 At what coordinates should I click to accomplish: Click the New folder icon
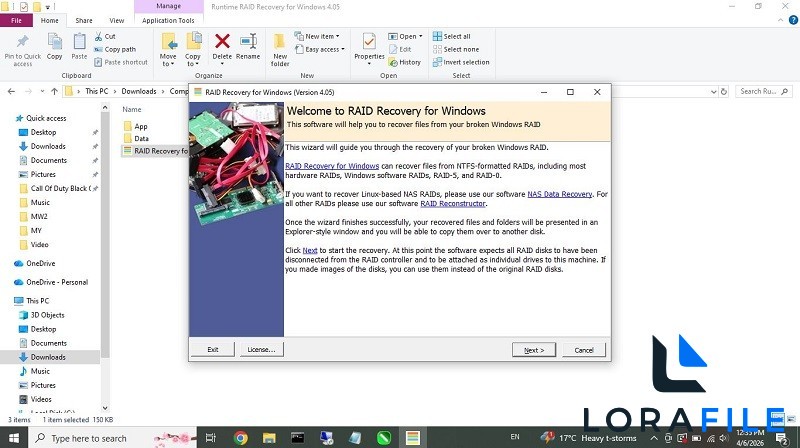pyautogui.click(x=280, y=41)
